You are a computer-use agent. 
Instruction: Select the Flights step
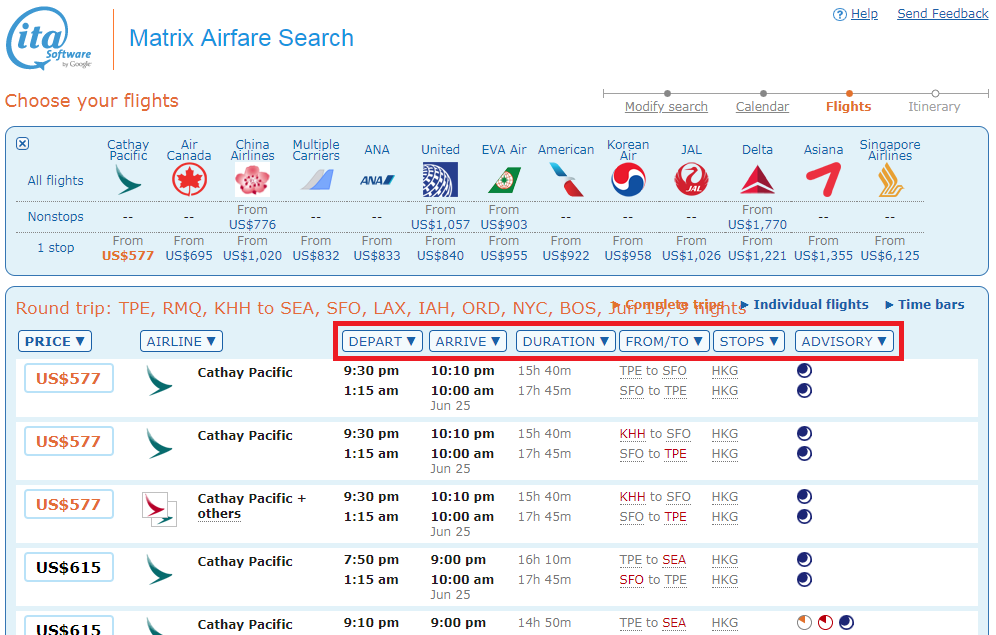click(849, 107)
